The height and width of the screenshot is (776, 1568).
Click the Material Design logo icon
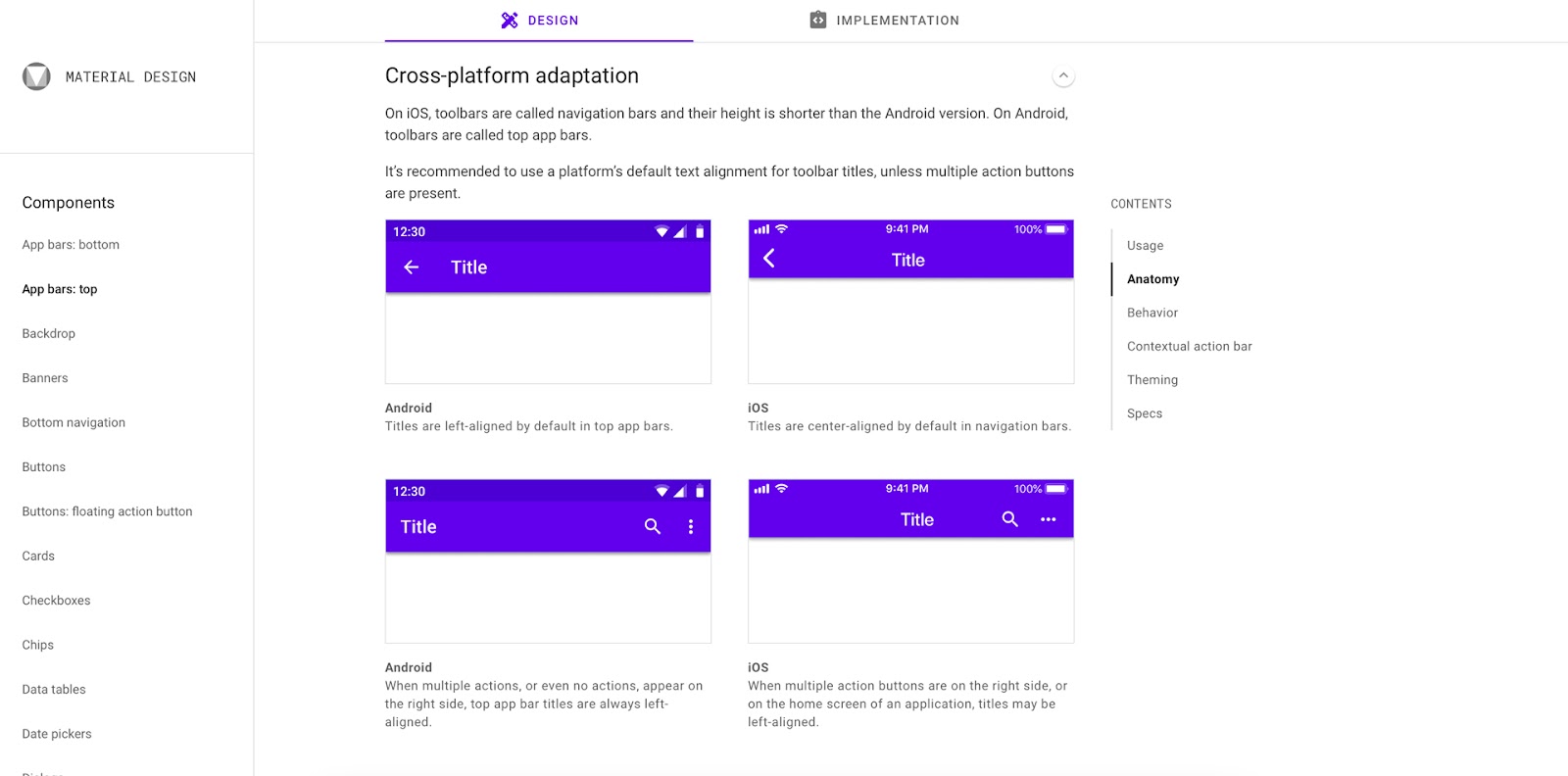[36, 76]
